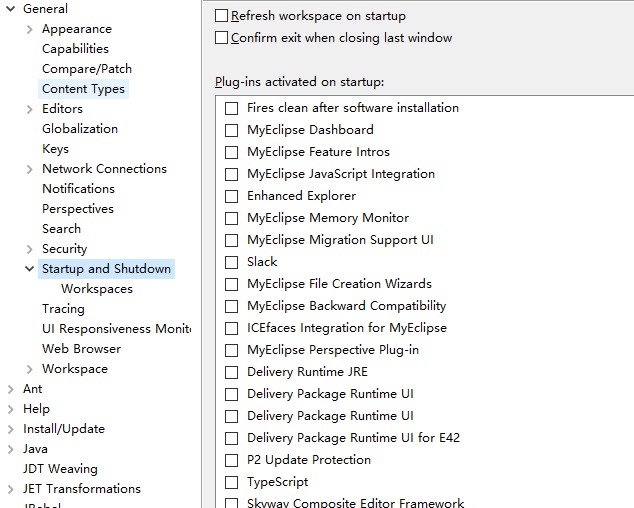Check MyEclipse Perspective Plug-in box
Viewport: 634px width, 508px height.
coord(231,350)
